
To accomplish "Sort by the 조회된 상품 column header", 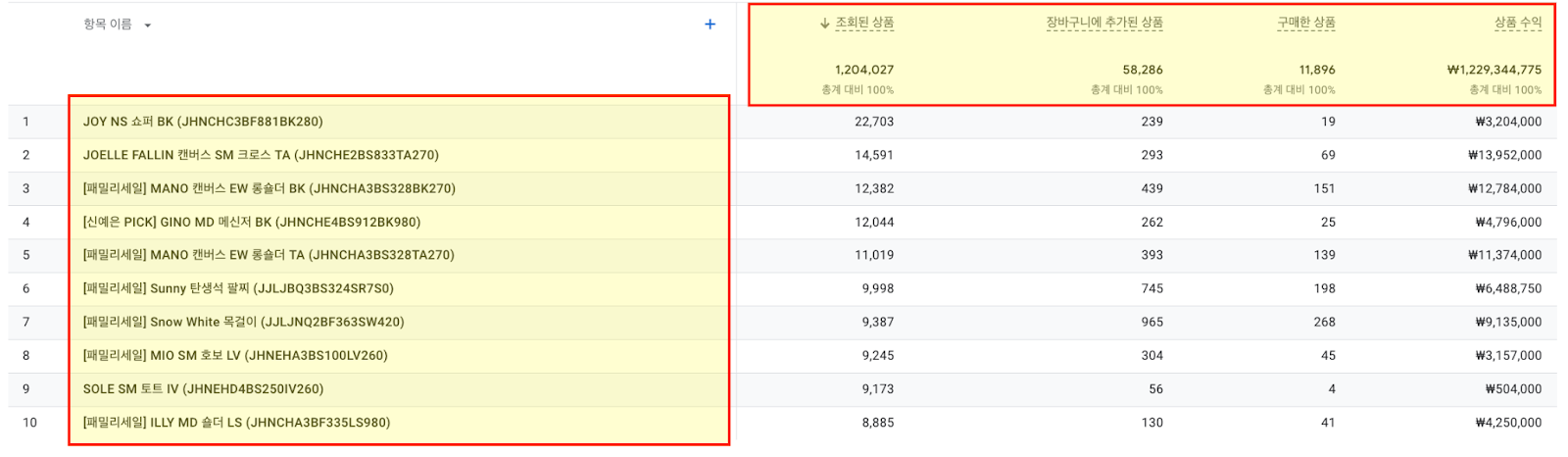I will pos(864,23).
